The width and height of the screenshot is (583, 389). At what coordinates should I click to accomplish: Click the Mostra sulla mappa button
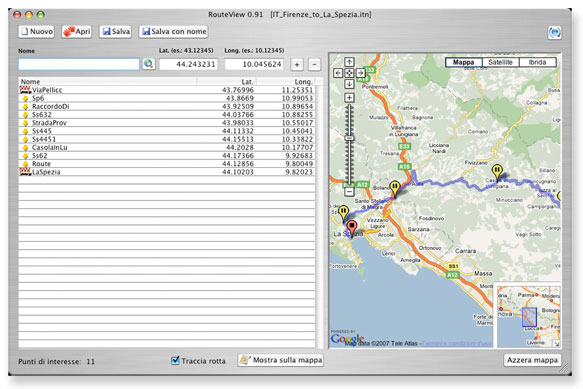tap(281, 360)
